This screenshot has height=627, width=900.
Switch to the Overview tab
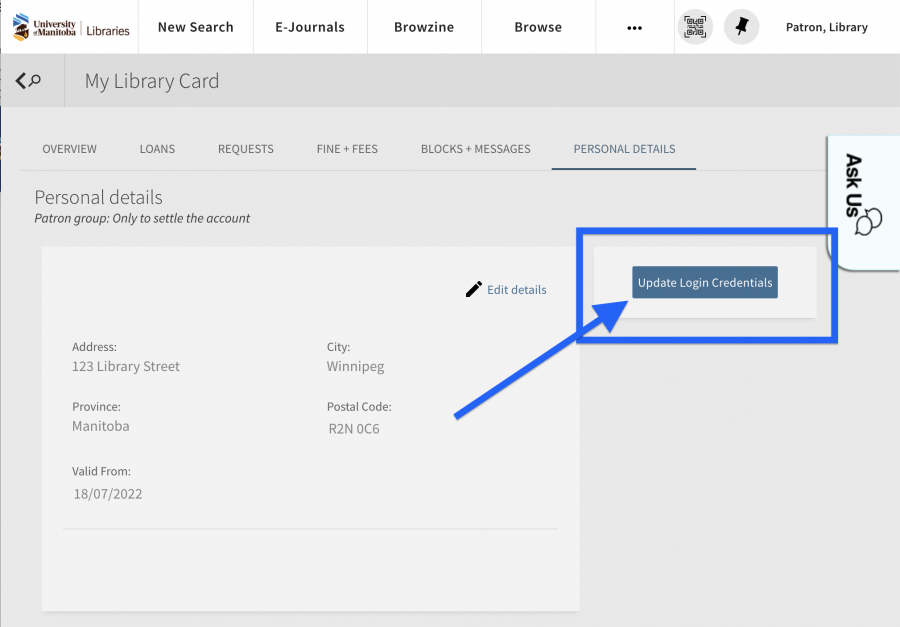70,149
